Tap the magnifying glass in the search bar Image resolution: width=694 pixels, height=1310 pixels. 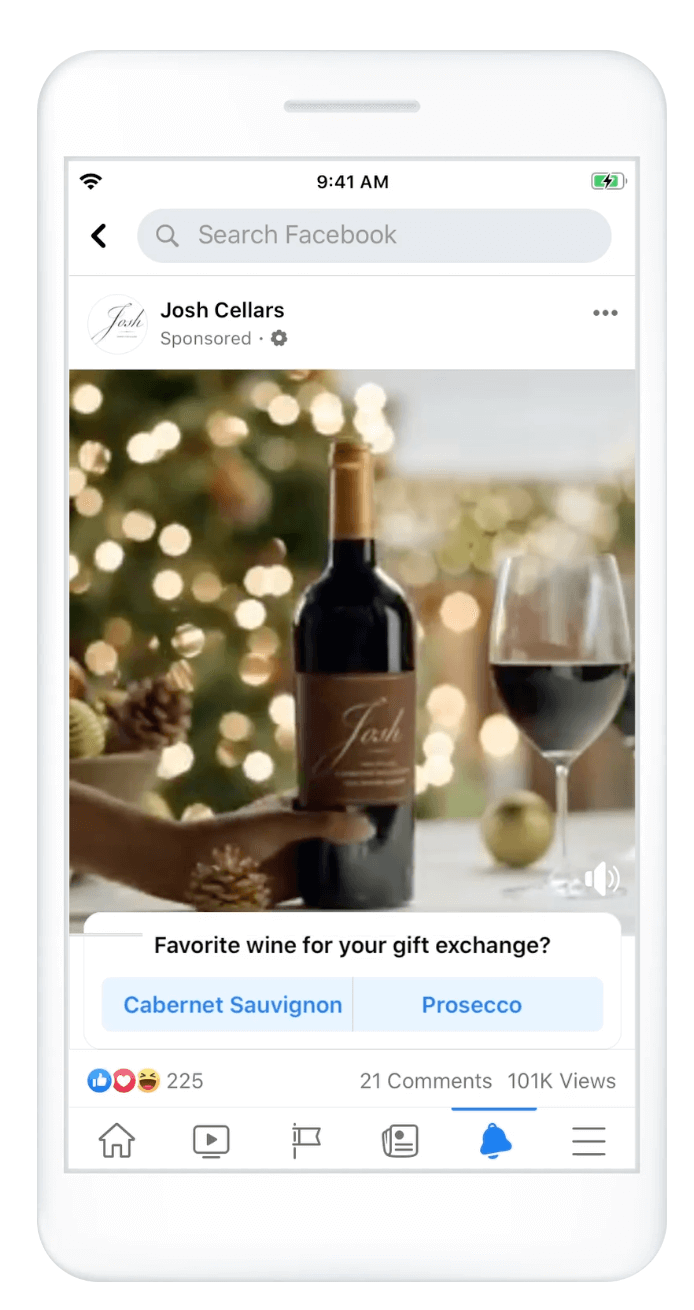167,236
